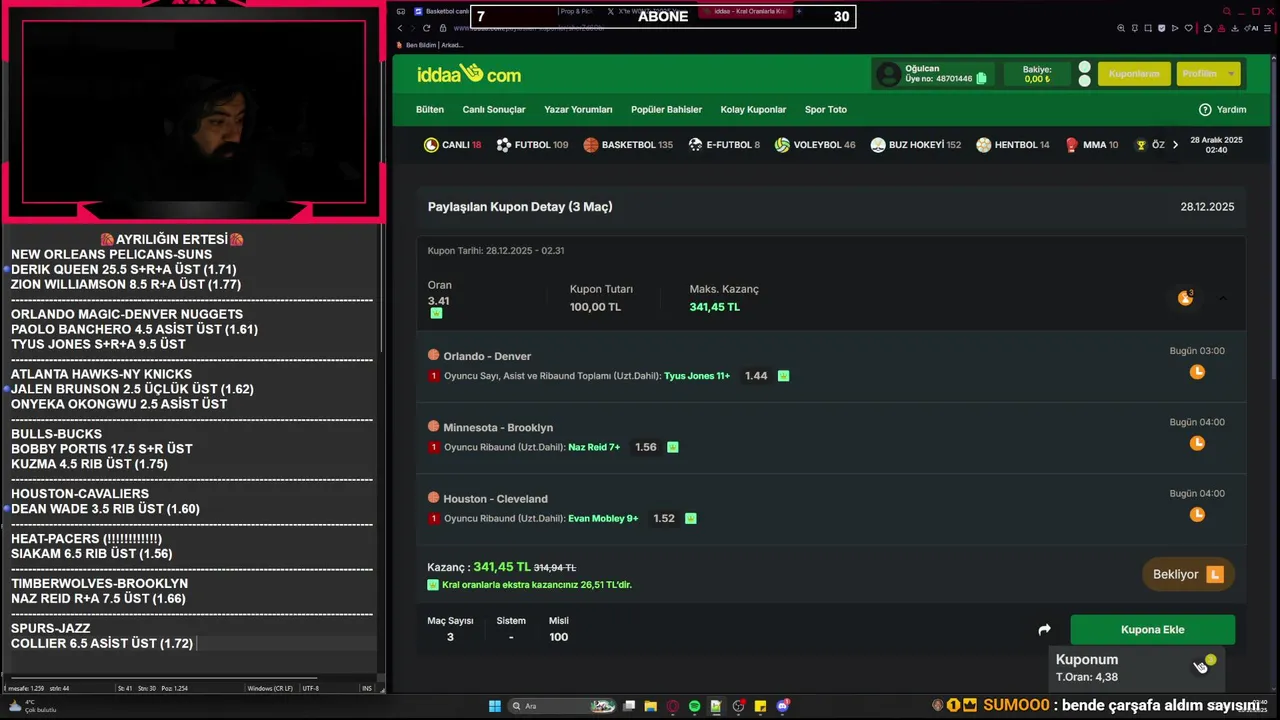The height and width of the screenshot is (720, 1280).
Task: Click the green crown icon next to 1.56 odds
Action: 672,447
